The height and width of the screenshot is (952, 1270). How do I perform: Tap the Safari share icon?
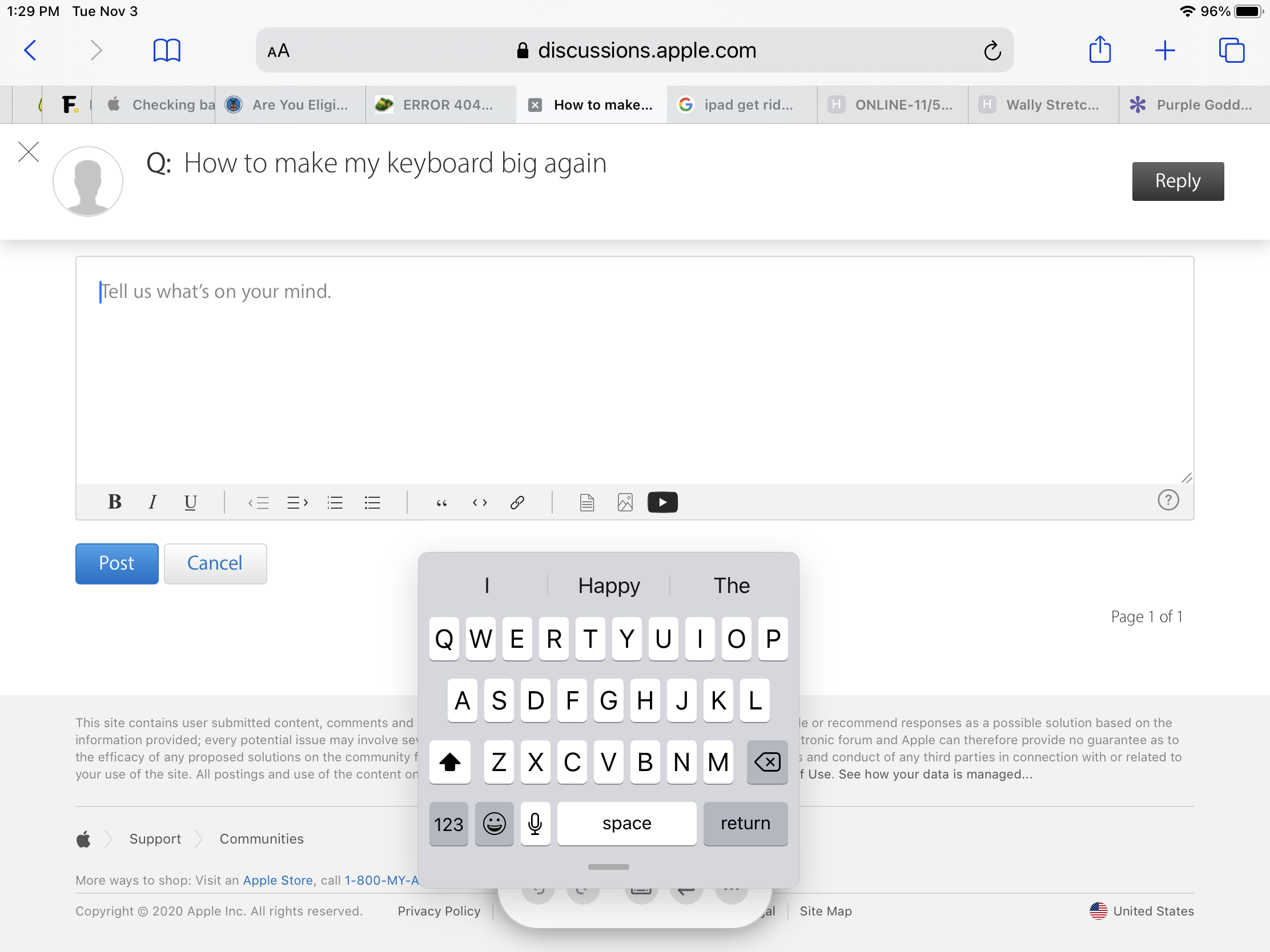[x=1099, y=50]
